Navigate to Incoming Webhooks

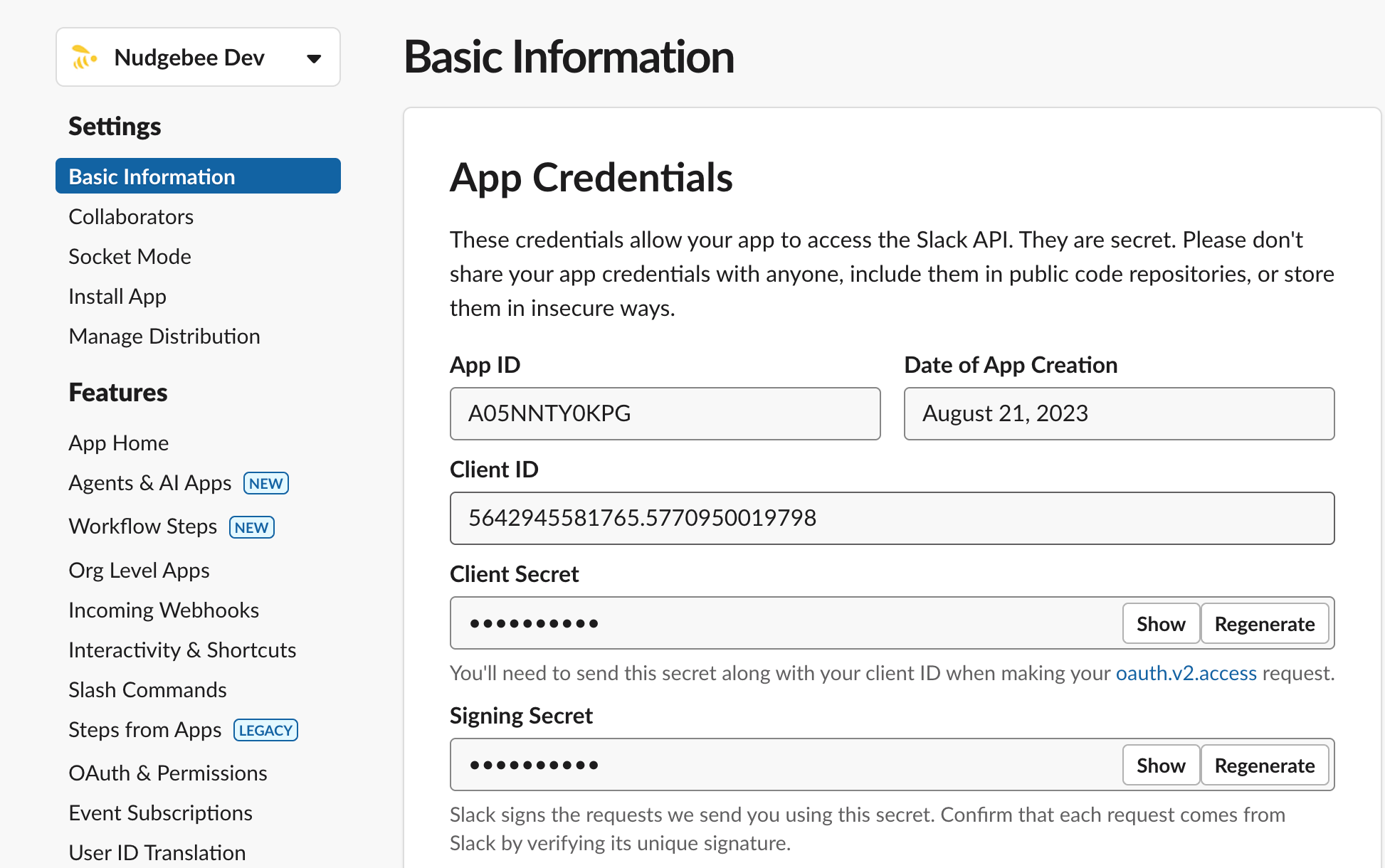pos(164,610)
